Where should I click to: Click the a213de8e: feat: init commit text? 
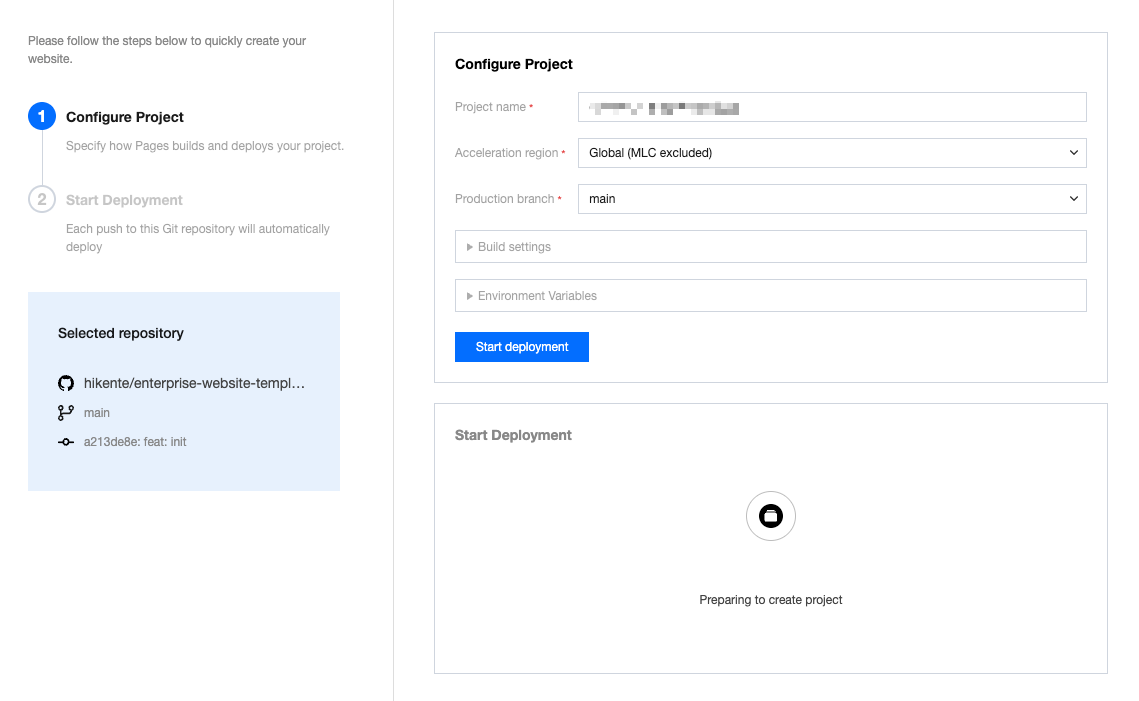(x=135, y=442)
